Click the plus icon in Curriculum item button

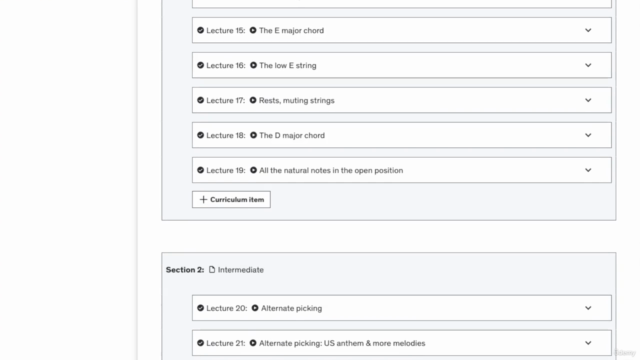pos(203,200)
